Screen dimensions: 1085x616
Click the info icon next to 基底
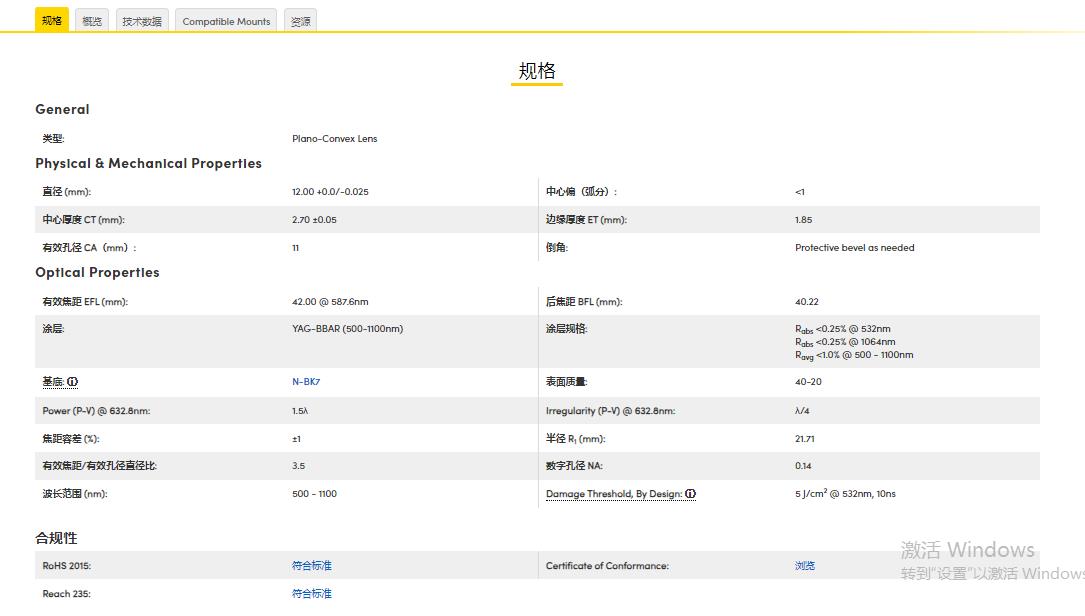click(73, 382)
